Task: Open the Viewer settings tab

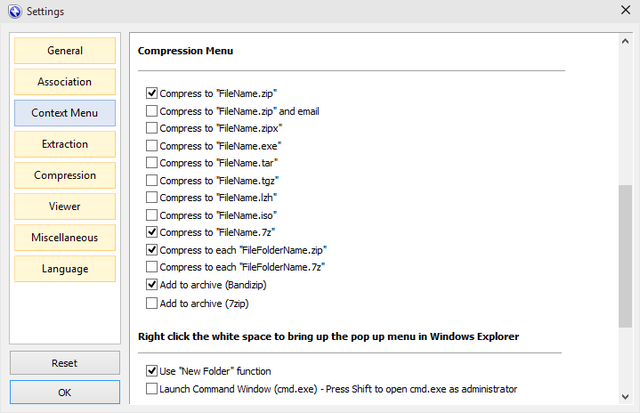Action: pyautogui.click(x=65, y=206)
